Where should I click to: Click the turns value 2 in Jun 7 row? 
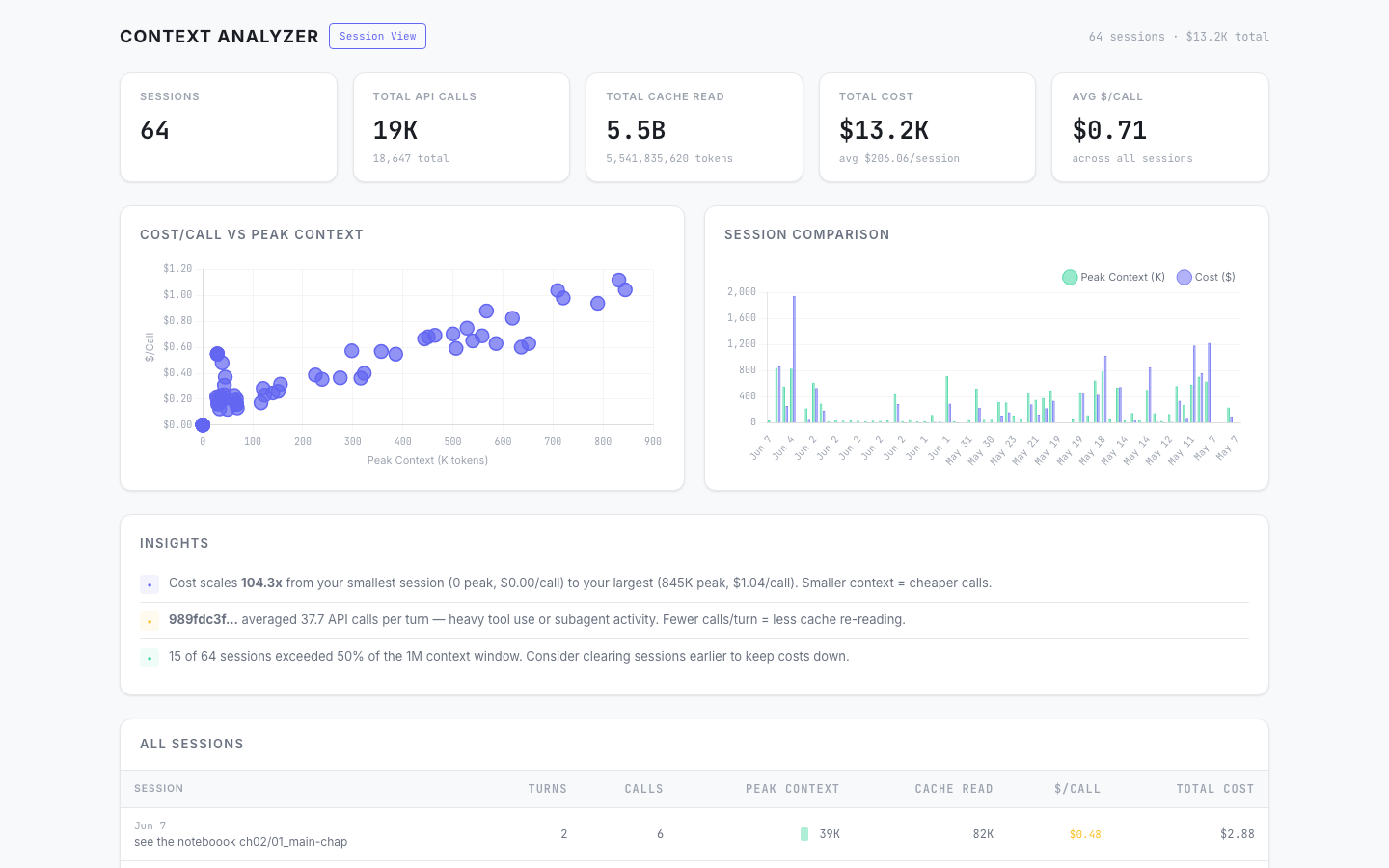coord(564,834)
